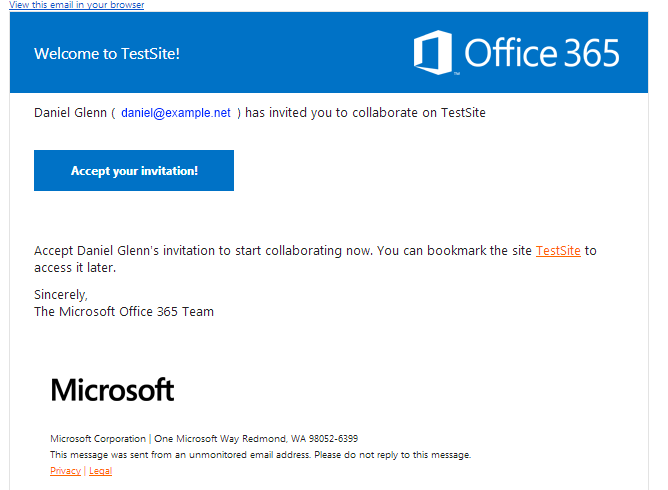
Task: Follow the Privacy link in the footer
Action: click(65, 471)
